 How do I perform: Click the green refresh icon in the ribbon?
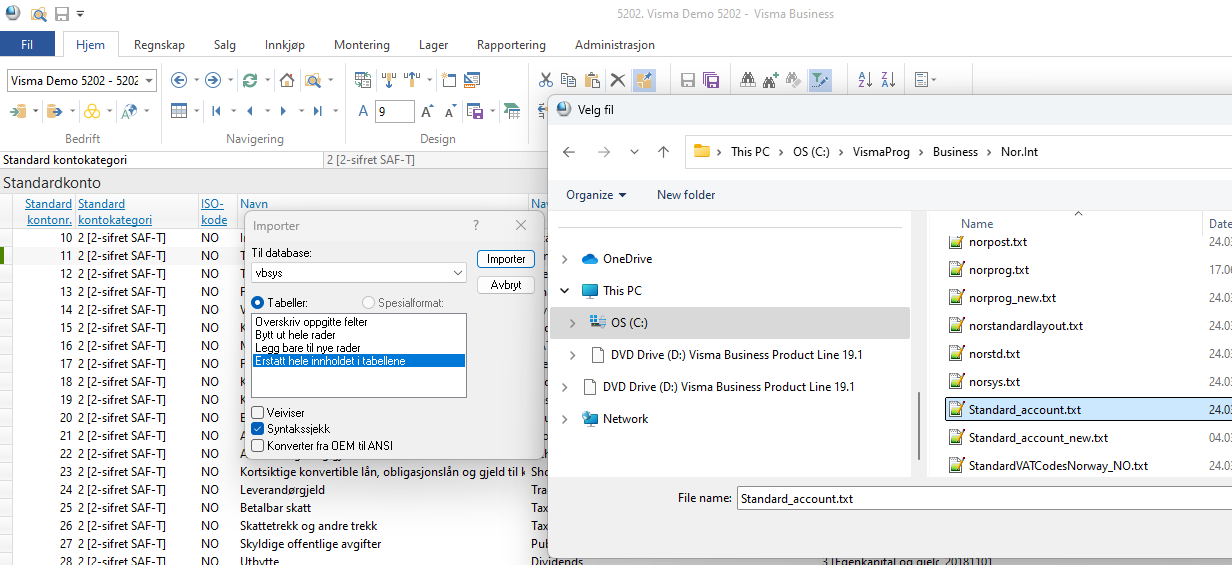[x=250, y=80]
